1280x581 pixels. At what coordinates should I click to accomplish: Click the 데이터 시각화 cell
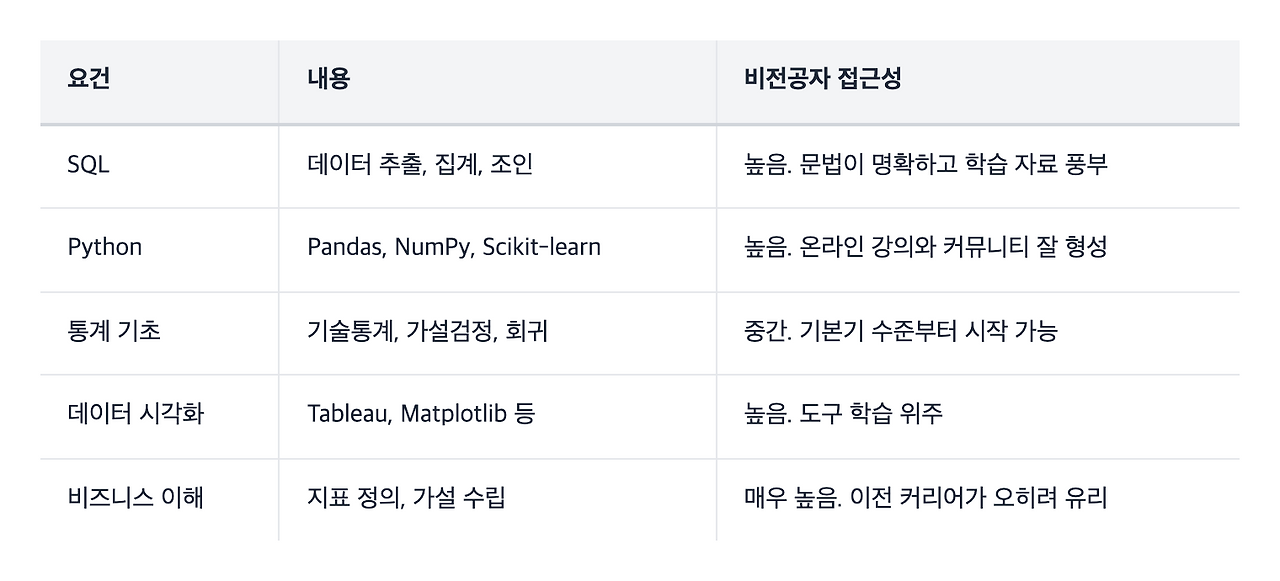click(x=159, y=416)
